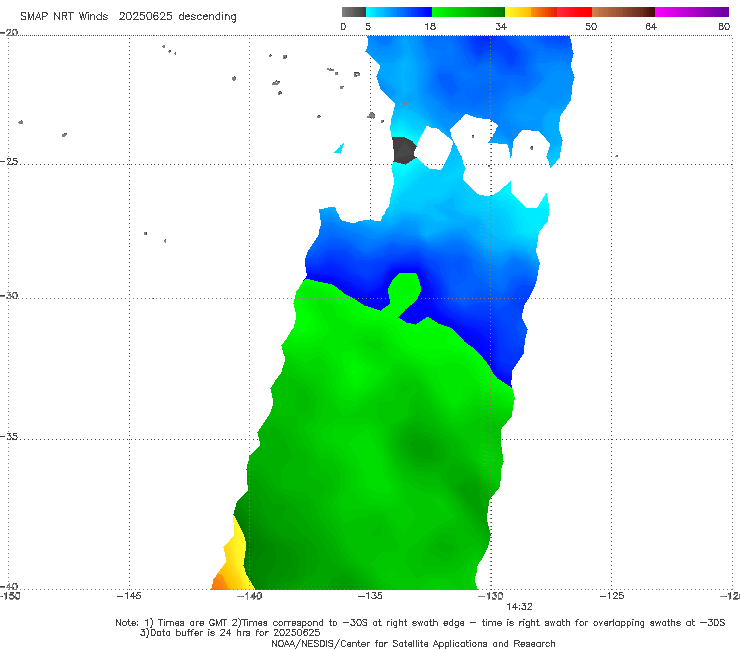This screenshot has width=740, height=650.
Task: Click the longitude label '-140'
Action: (x=249, y=596)
